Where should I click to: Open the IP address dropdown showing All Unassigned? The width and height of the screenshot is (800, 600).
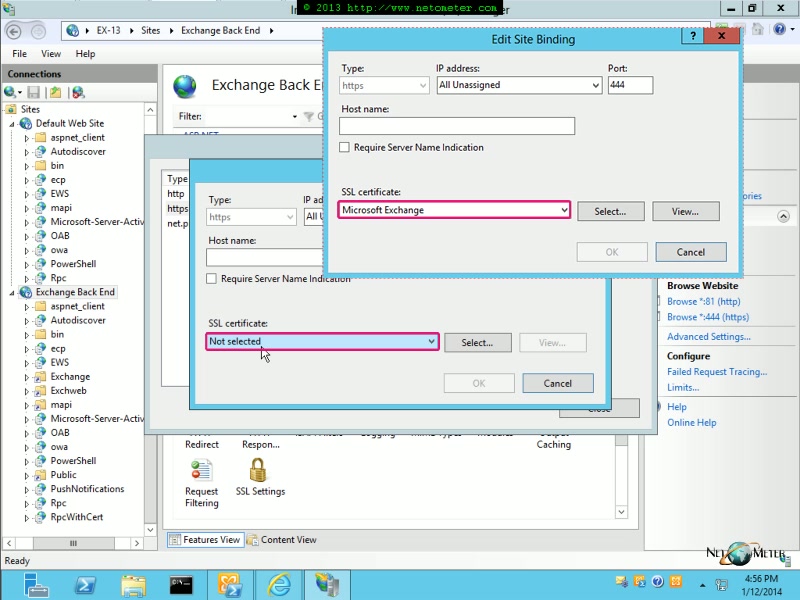coord(519,85)
